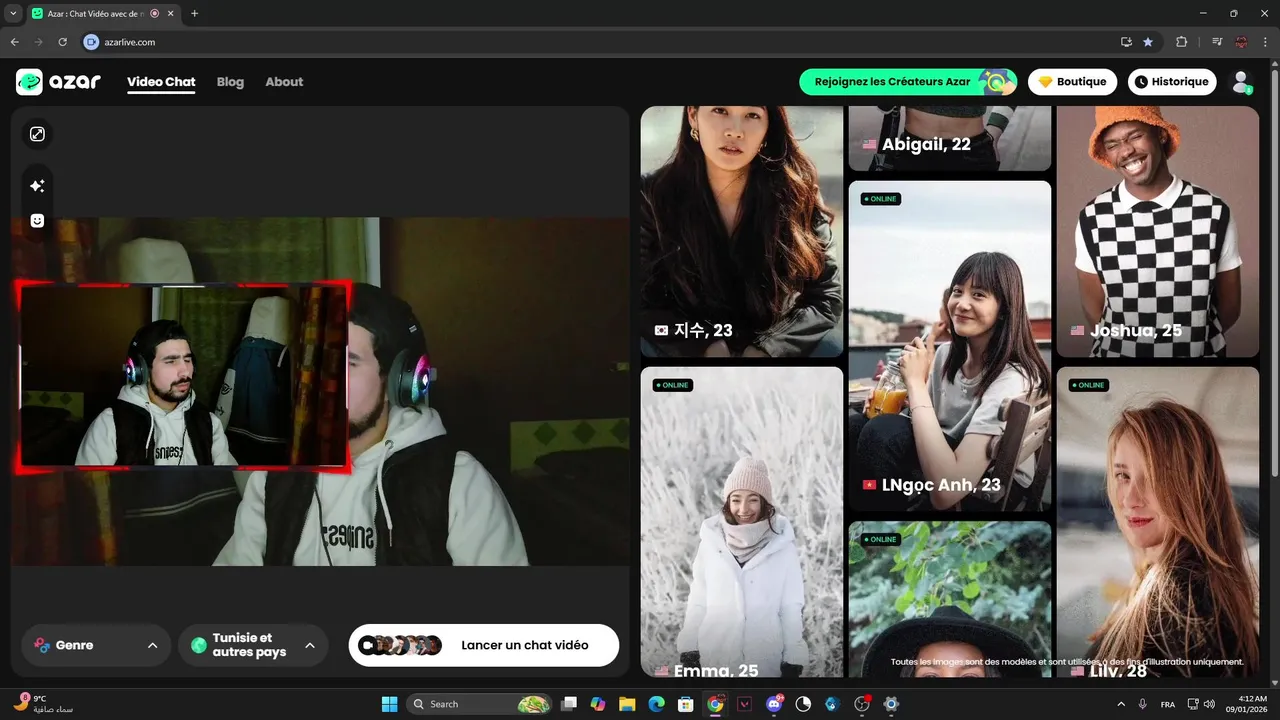
Task: Open the volume tray icon
Action: (x=1209, y=704)
